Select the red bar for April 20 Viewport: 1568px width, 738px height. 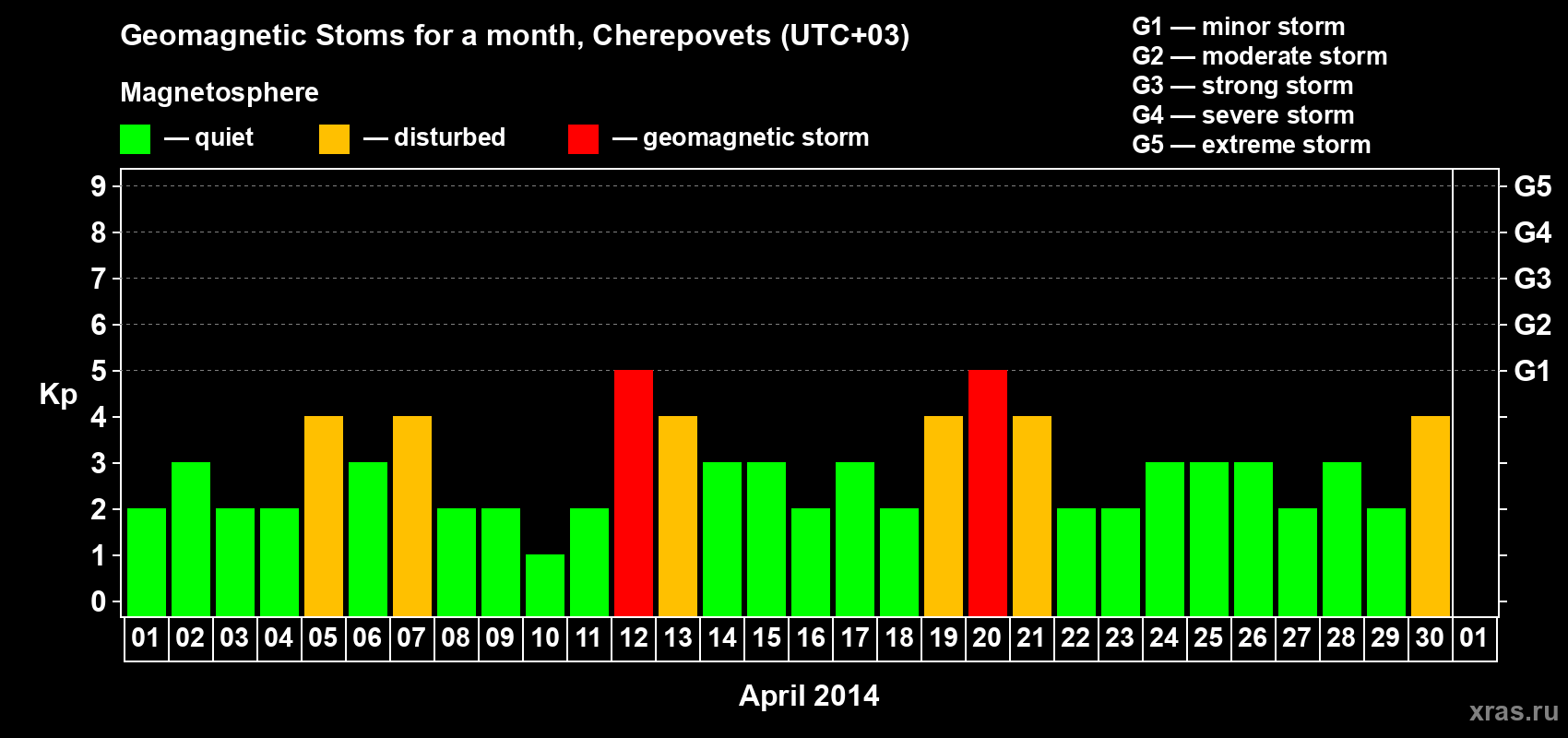click(988, 494)
